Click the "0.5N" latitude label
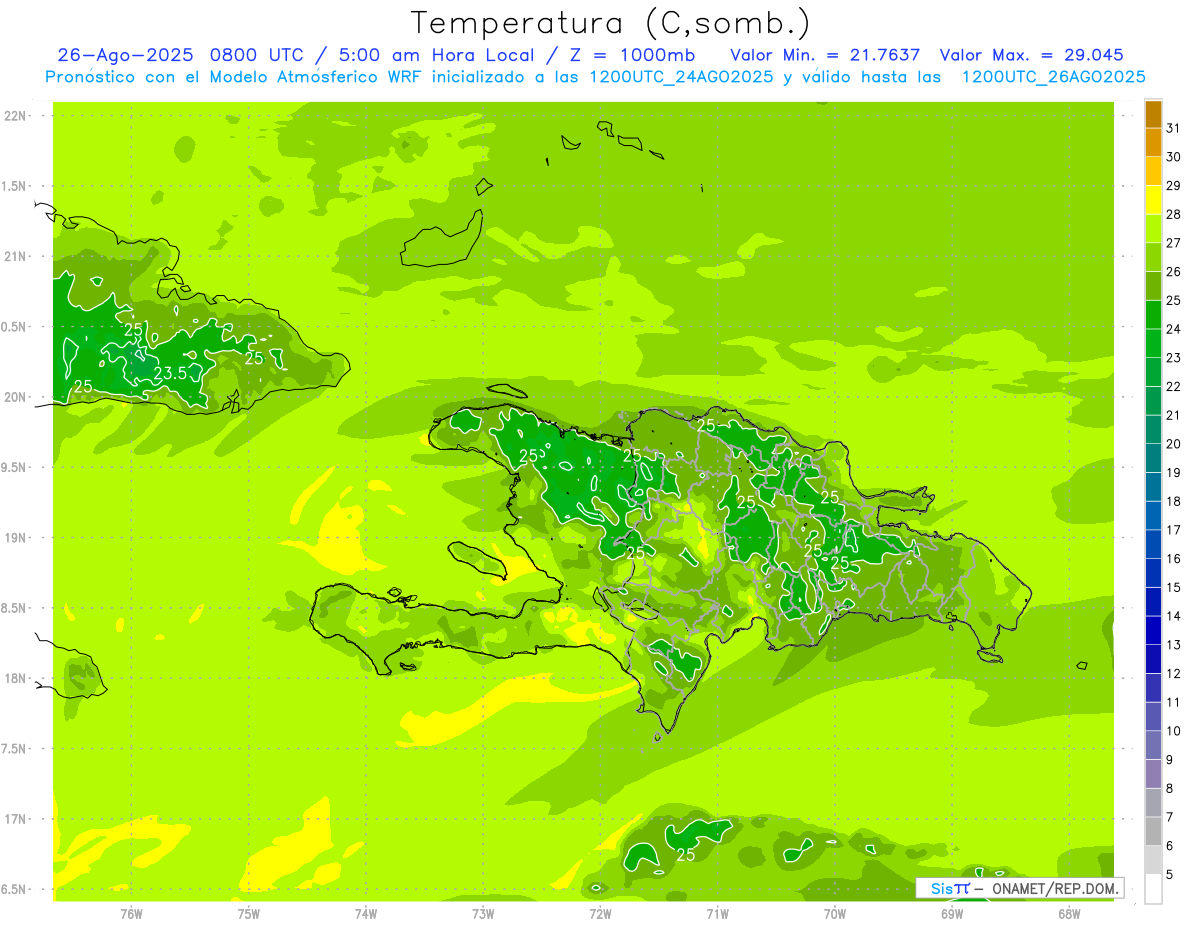 click(13, 327)
